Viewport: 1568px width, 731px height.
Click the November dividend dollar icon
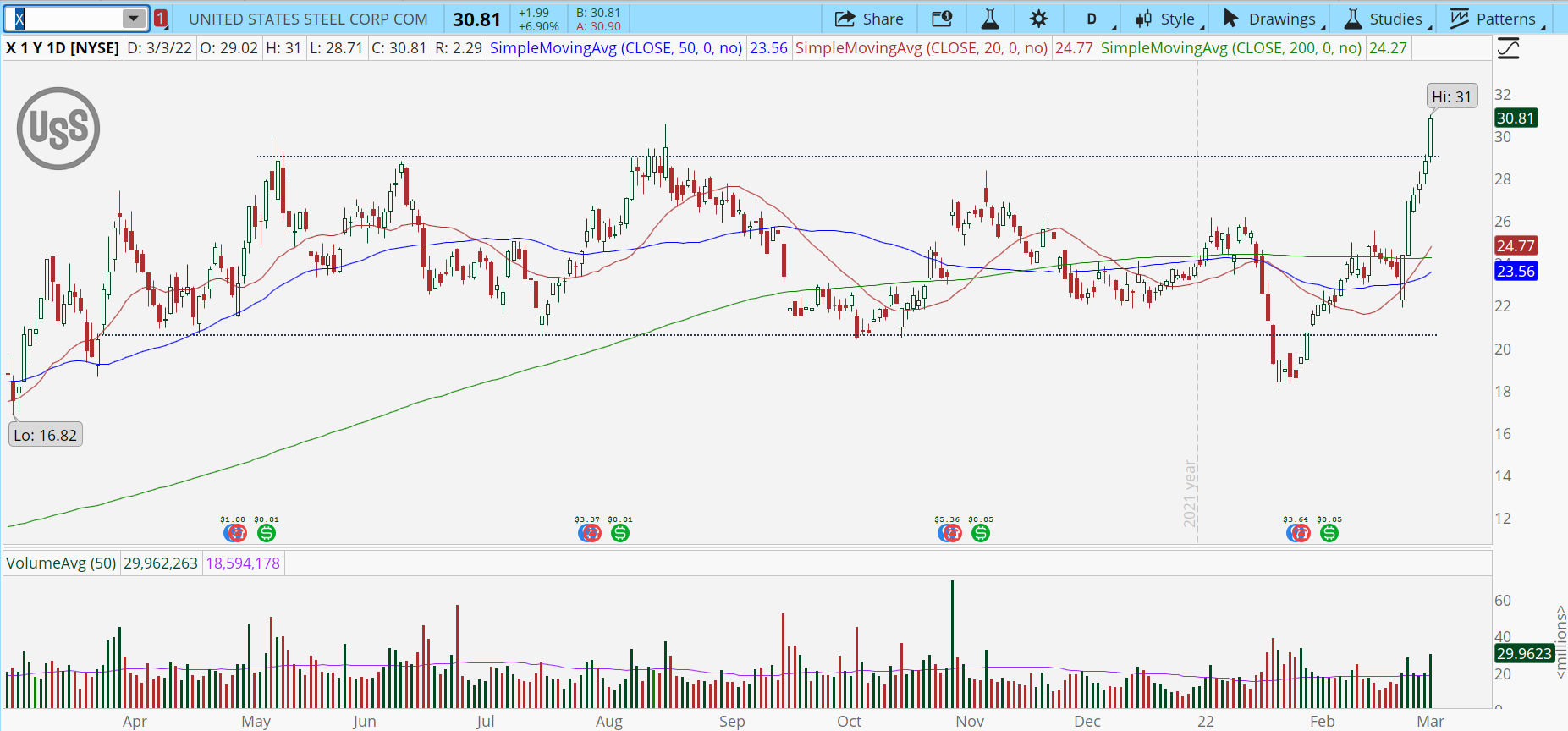click(x=981, y=533)
